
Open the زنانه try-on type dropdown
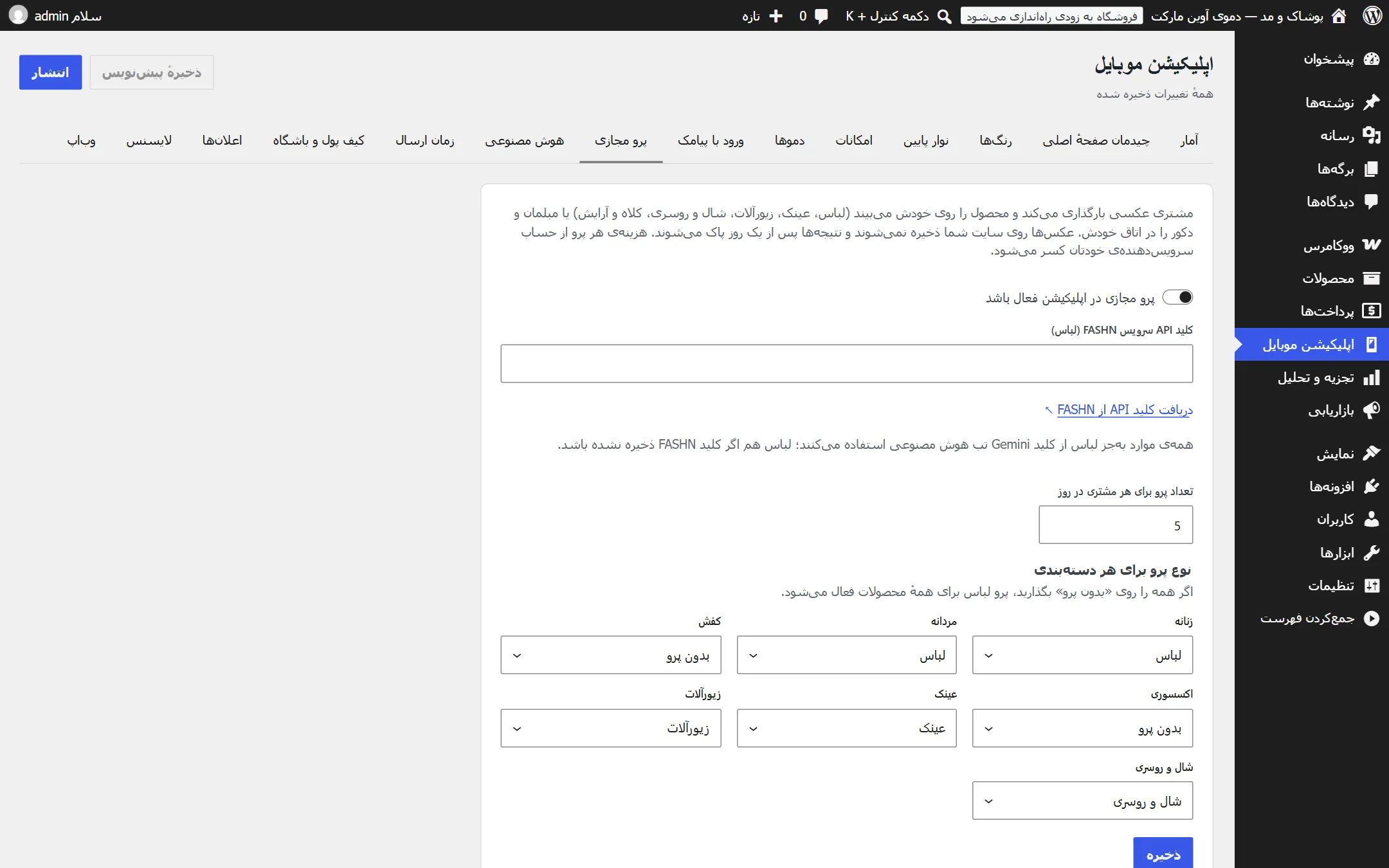click(1082, 655)
